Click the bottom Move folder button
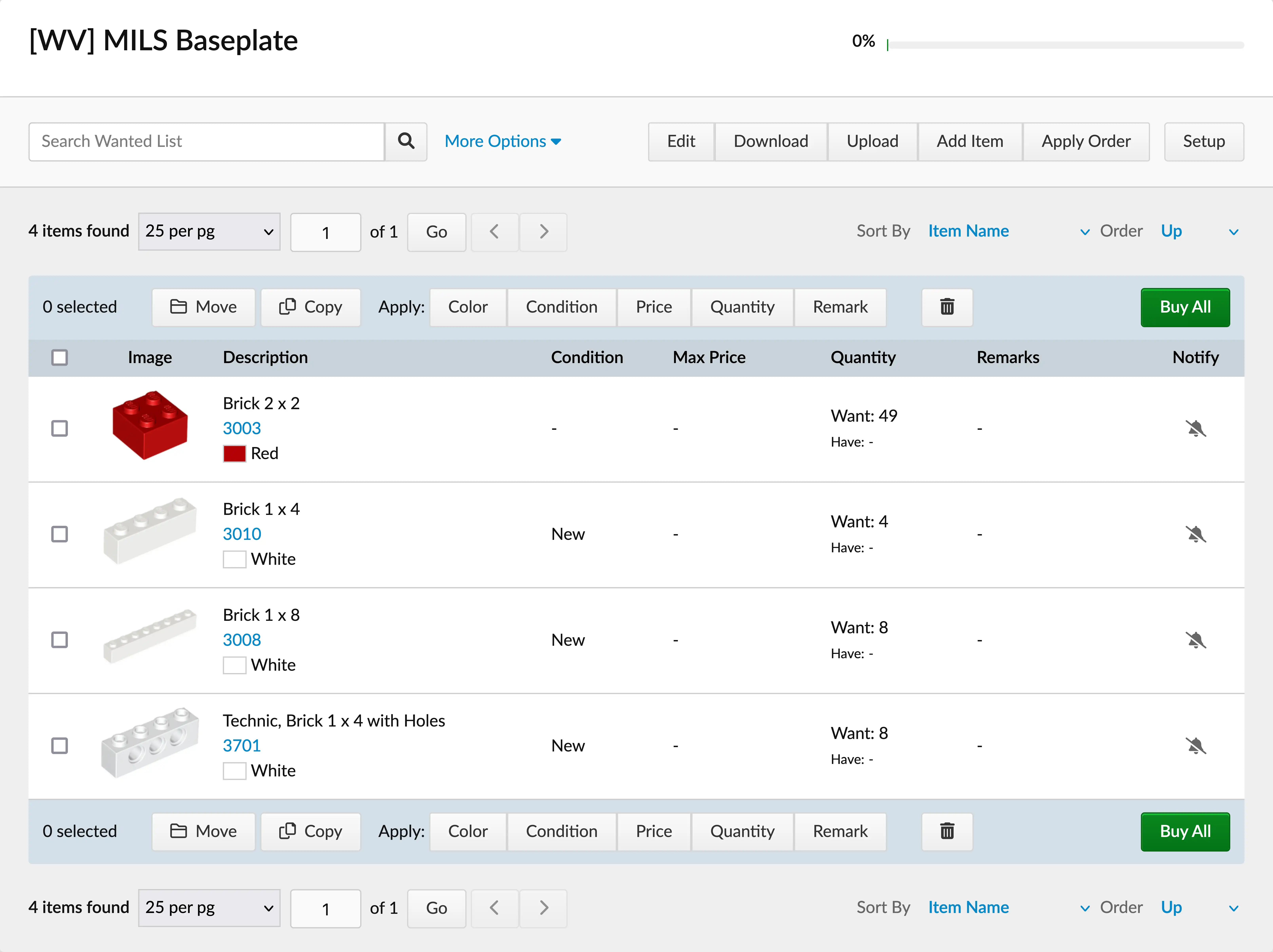 tap(204, 832)
